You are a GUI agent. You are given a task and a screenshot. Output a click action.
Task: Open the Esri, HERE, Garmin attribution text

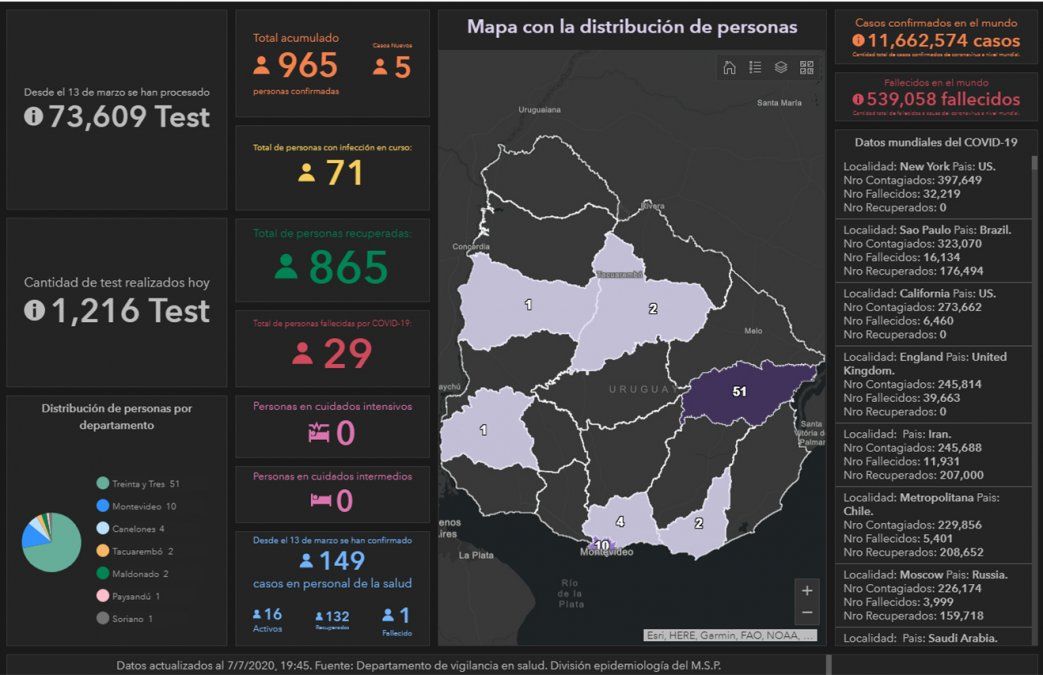[x=730, y=635]
